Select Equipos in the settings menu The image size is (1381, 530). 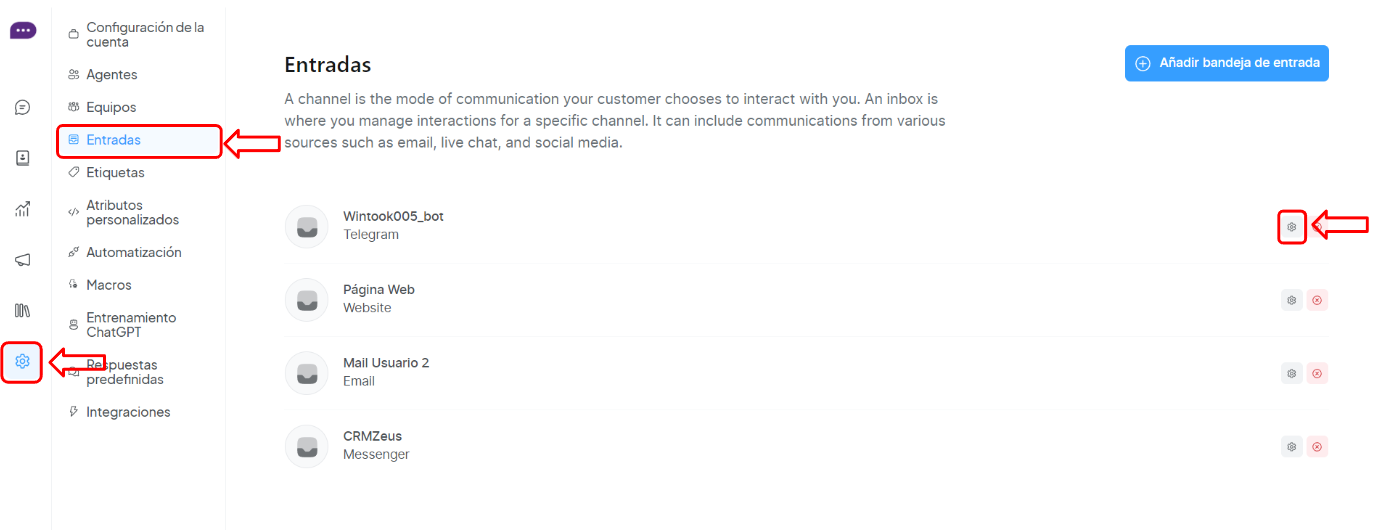point(111,107)
